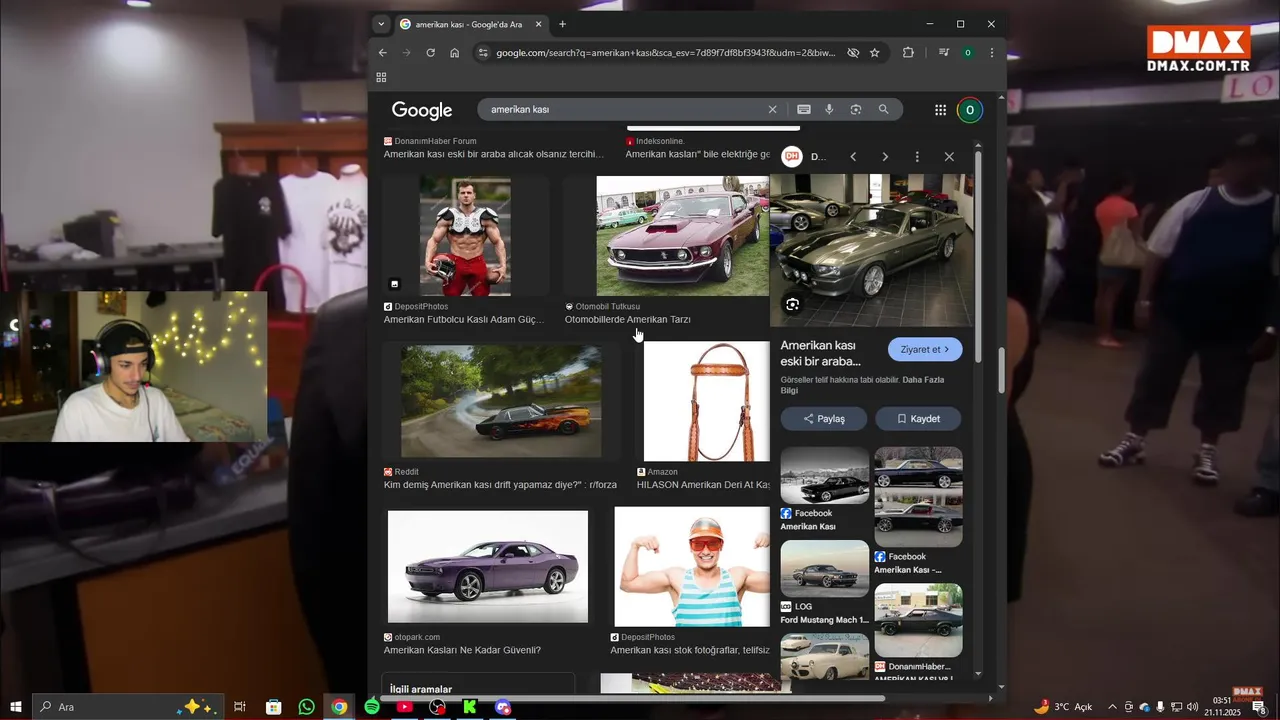The height and width of the screenshot is (720, 1280).
Task: Show the previous image in preview panel
Action: [x=853, y=157]
